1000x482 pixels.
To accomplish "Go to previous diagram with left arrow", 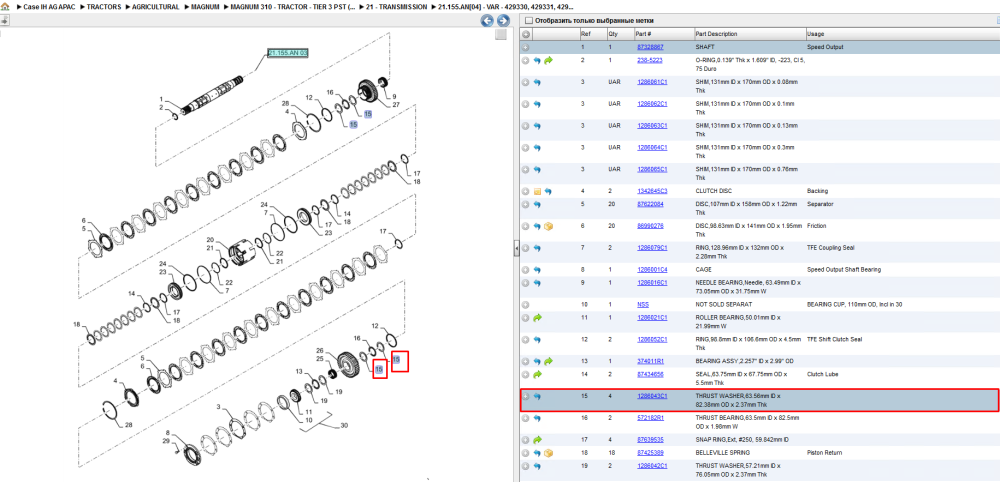I will point(487,21).
